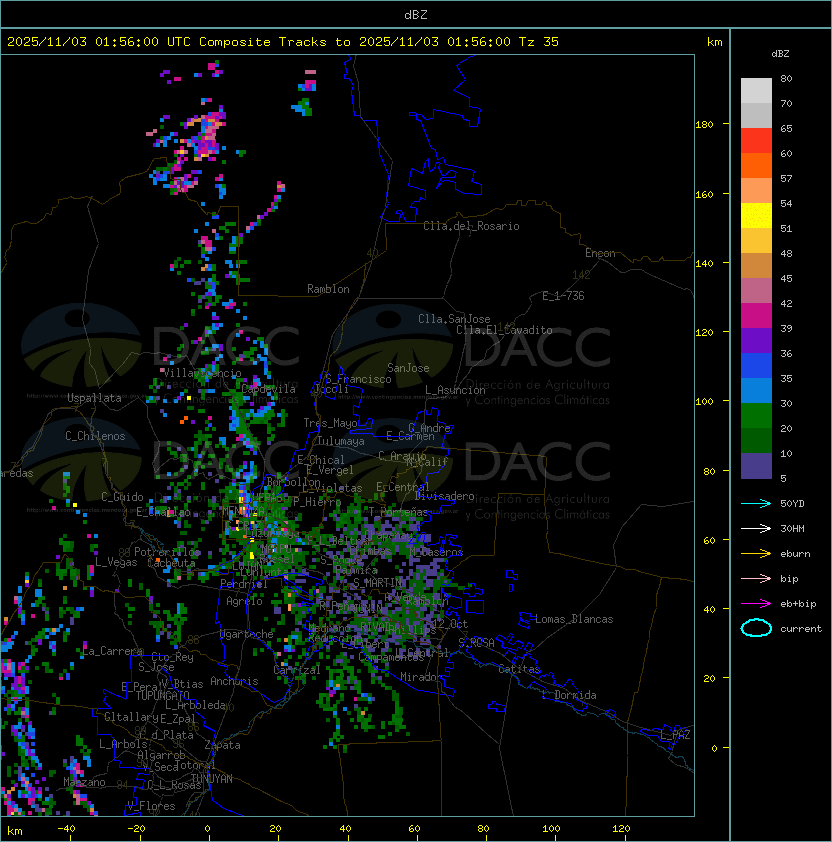Click the 'TUNUYAN' place label

[212, 779]
